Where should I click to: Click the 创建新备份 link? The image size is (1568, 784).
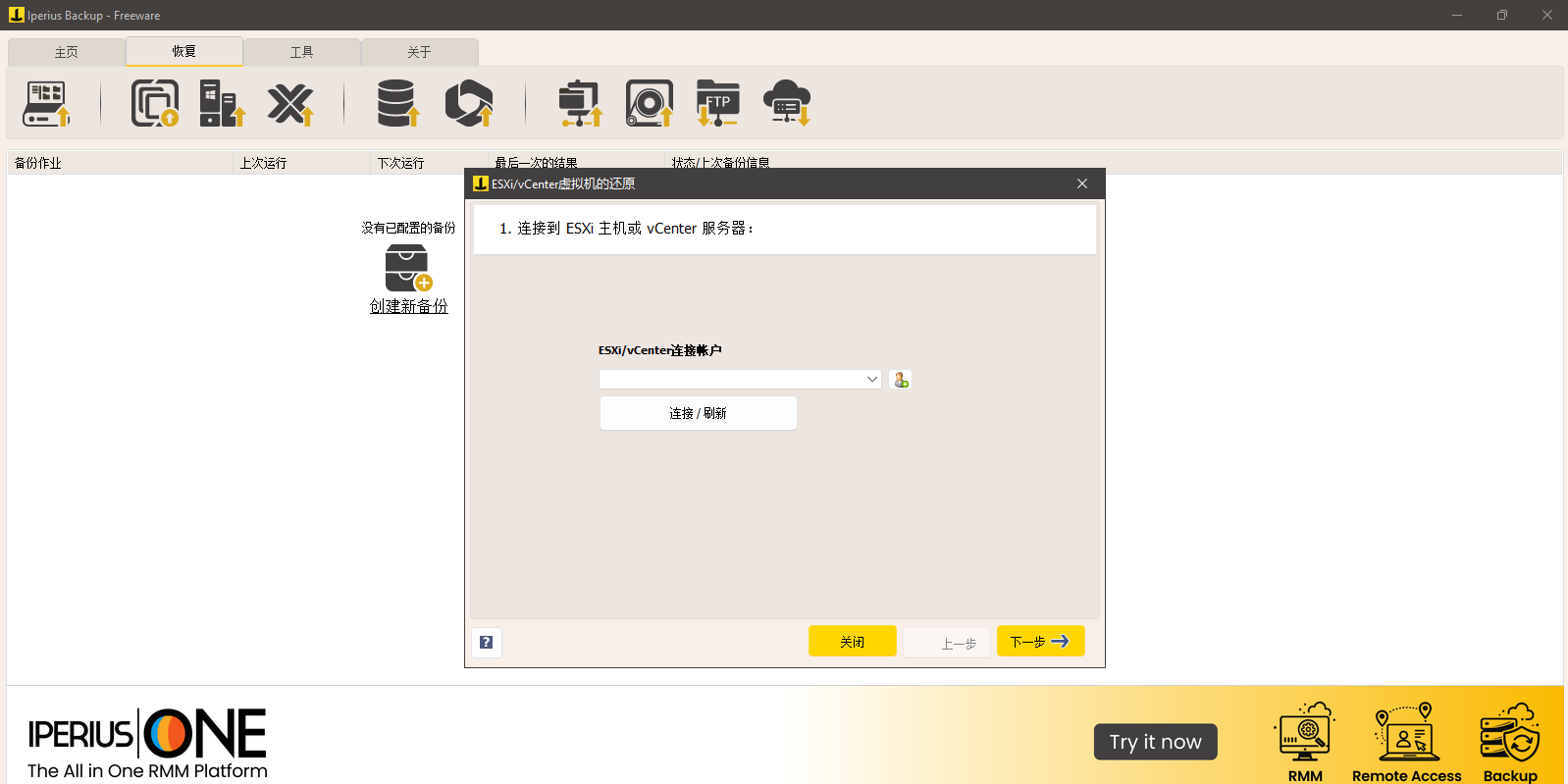point(408,306)
